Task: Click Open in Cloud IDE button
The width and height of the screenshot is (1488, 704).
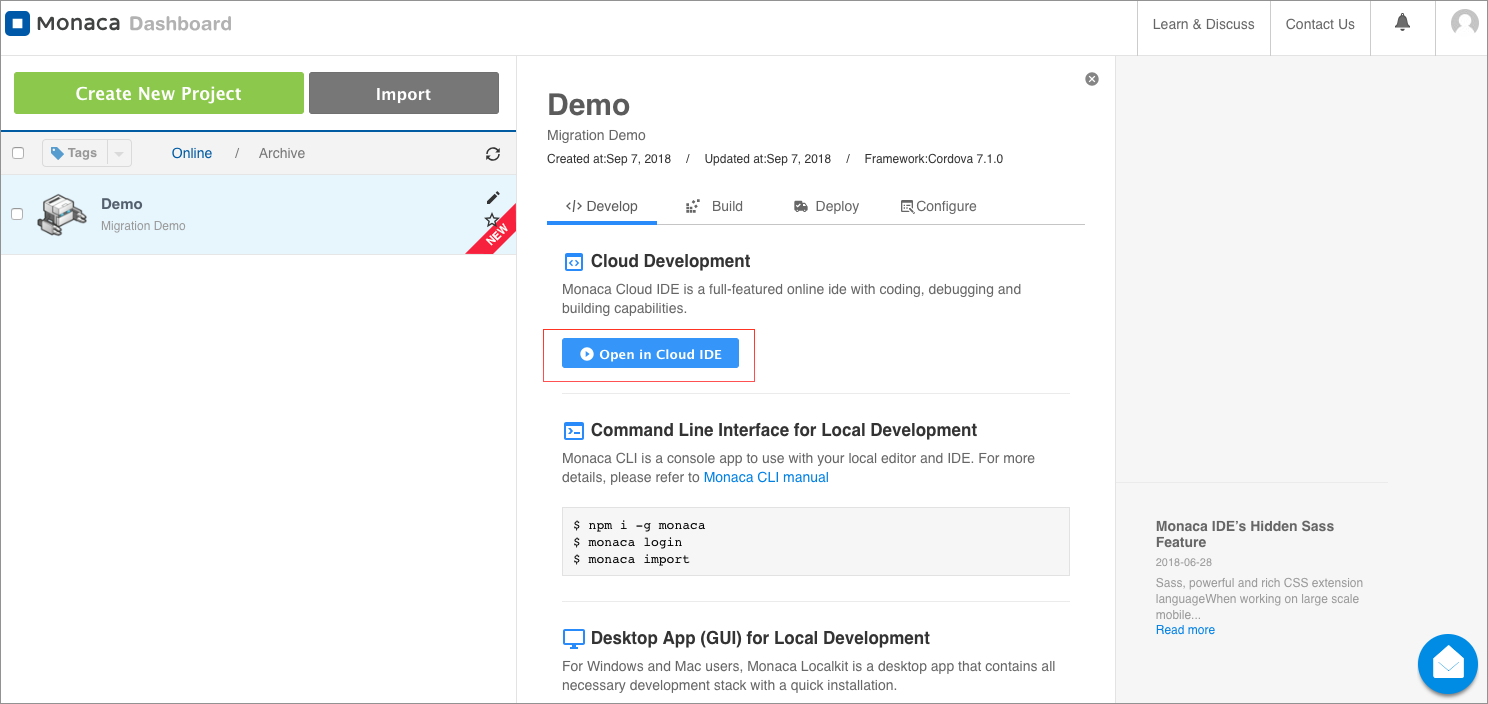Action: coord(650,354)
